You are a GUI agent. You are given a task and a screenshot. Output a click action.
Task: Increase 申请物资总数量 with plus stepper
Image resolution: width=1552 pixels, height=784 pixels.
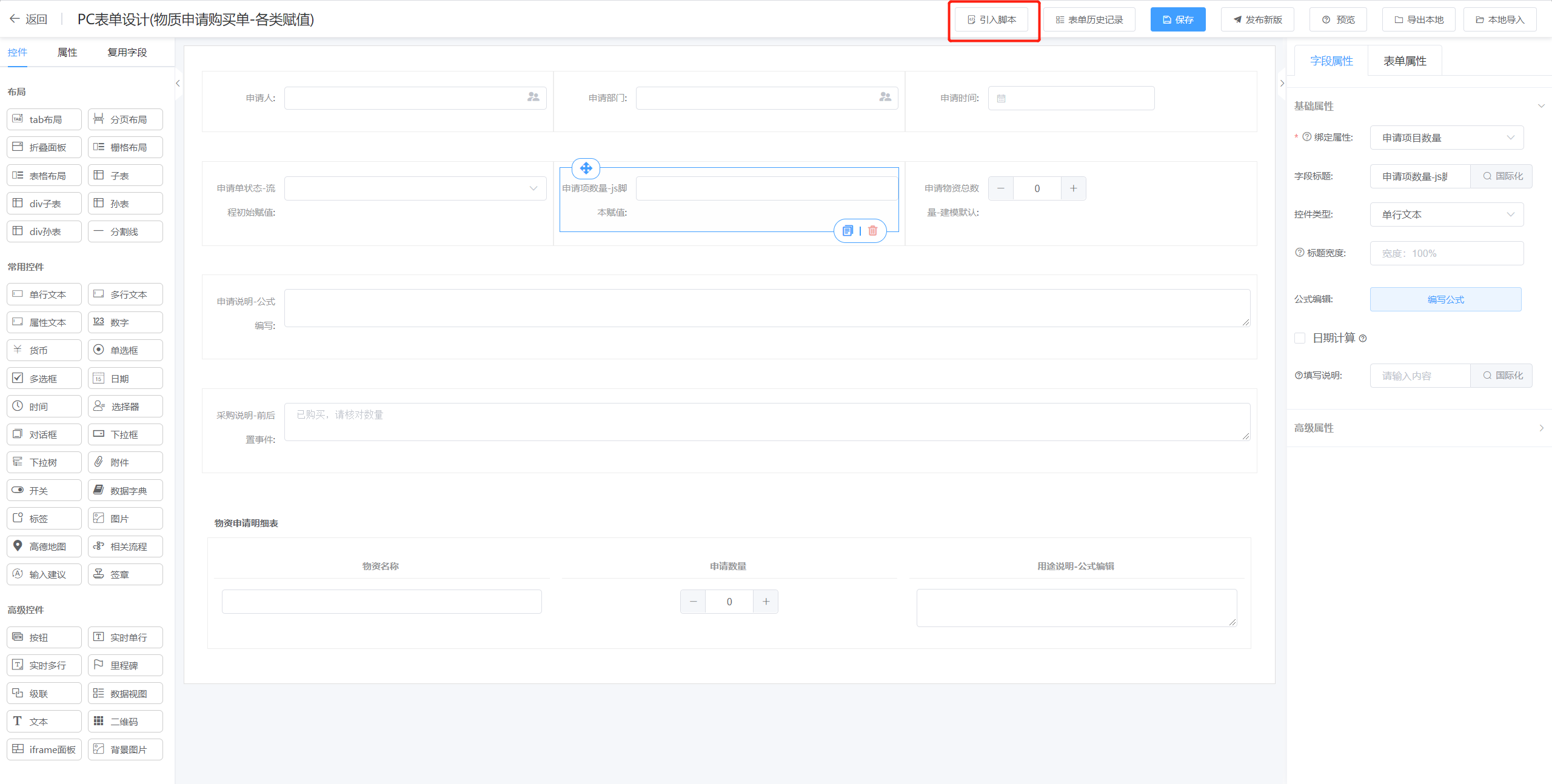pyautogui.click(x=1074, y=188)
